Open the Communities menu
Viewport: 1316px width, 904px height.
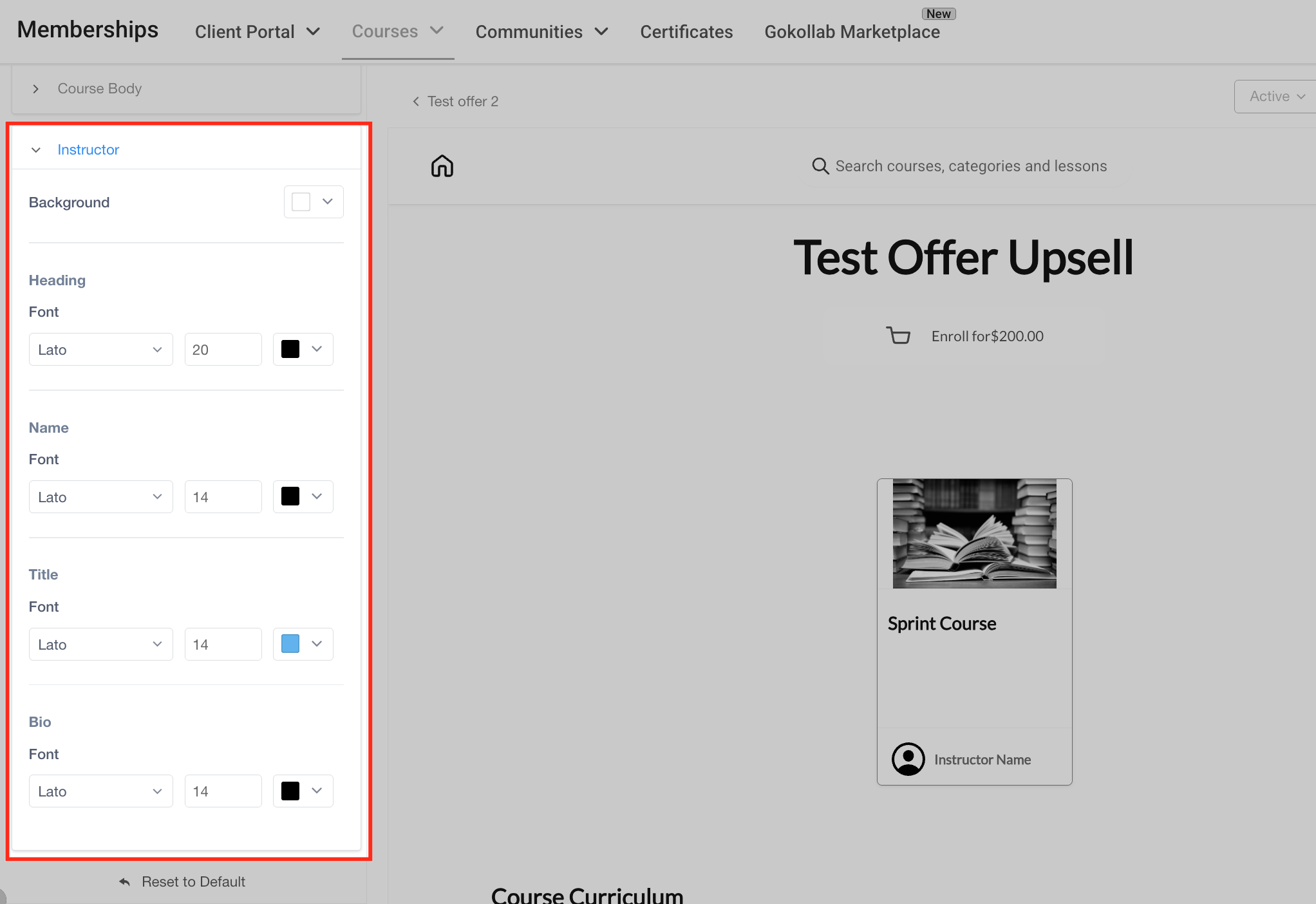pyautogui.click(x=541, y=32)
